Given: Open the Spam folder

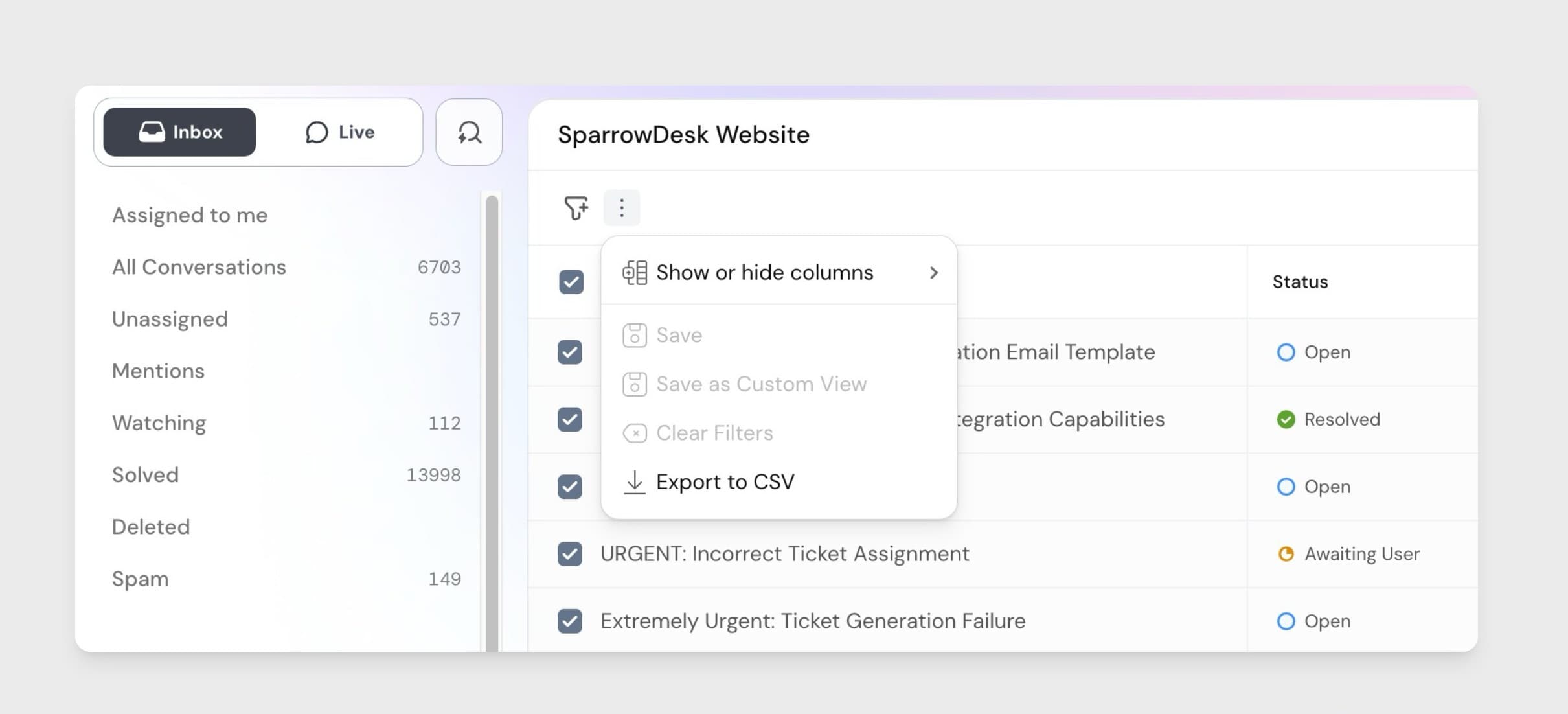Looking at the screenshot, I should (286, 579).
